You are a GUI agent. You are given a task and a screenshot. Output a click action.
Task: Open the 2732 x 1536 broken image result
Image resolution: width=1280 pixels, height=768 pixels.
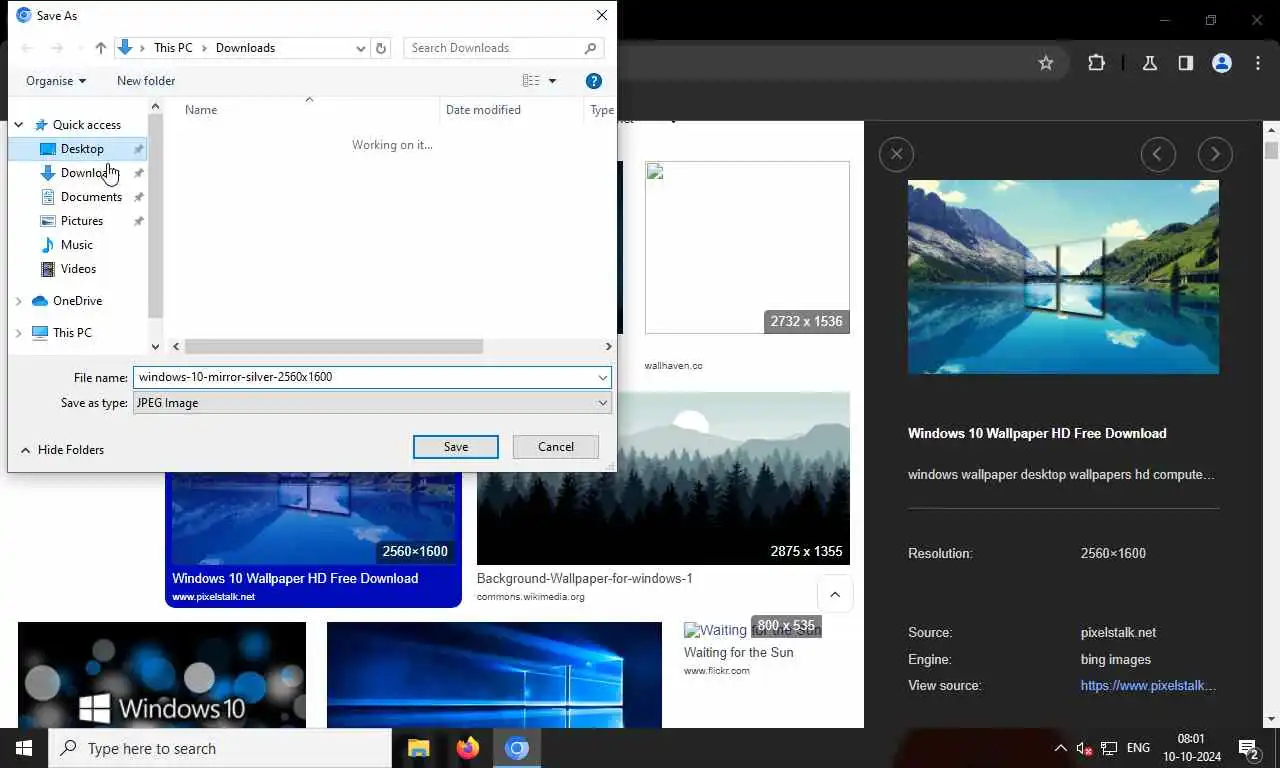[x=747, y=247]
